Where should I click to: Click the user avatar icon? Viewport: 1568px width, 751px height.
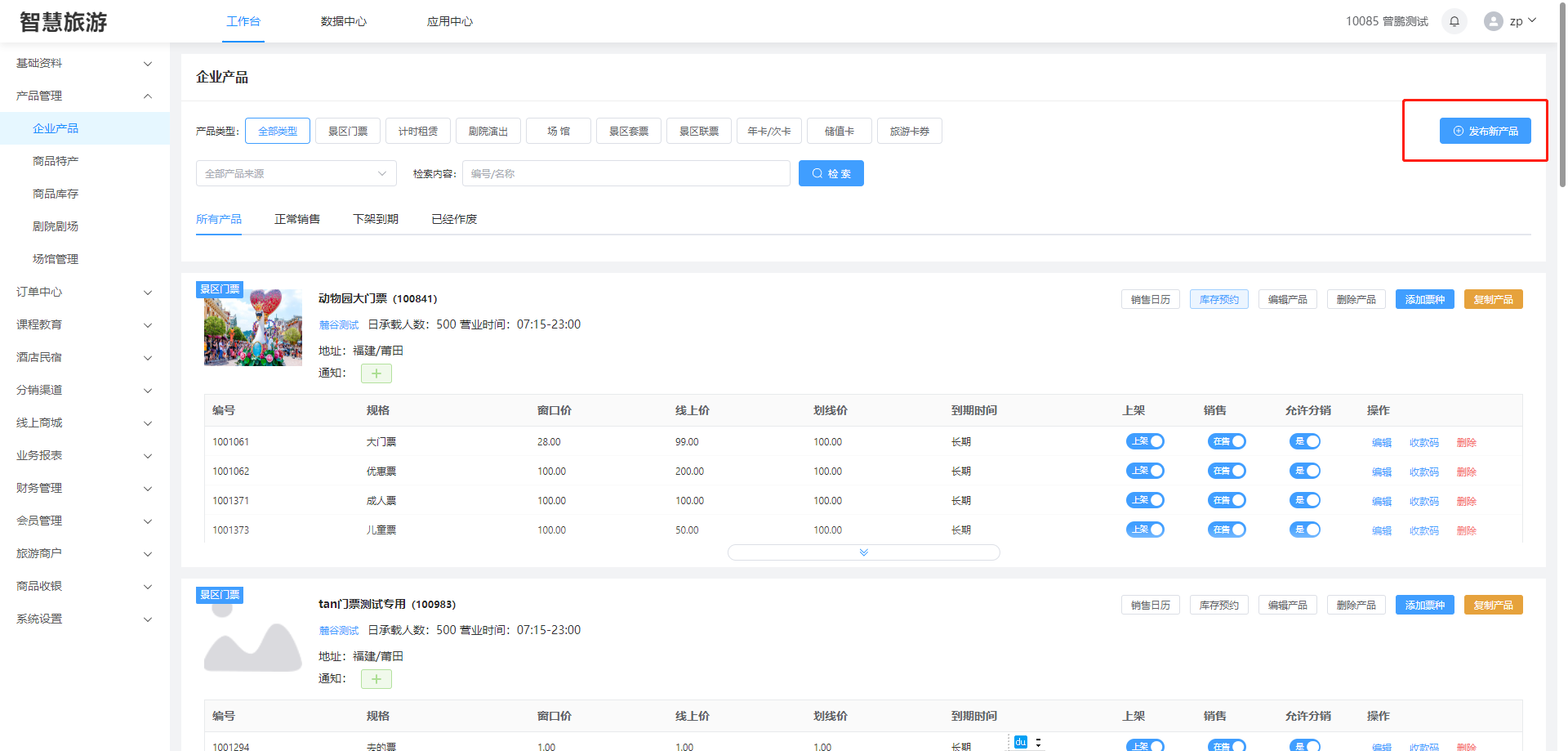click(x=1494, y=21)
